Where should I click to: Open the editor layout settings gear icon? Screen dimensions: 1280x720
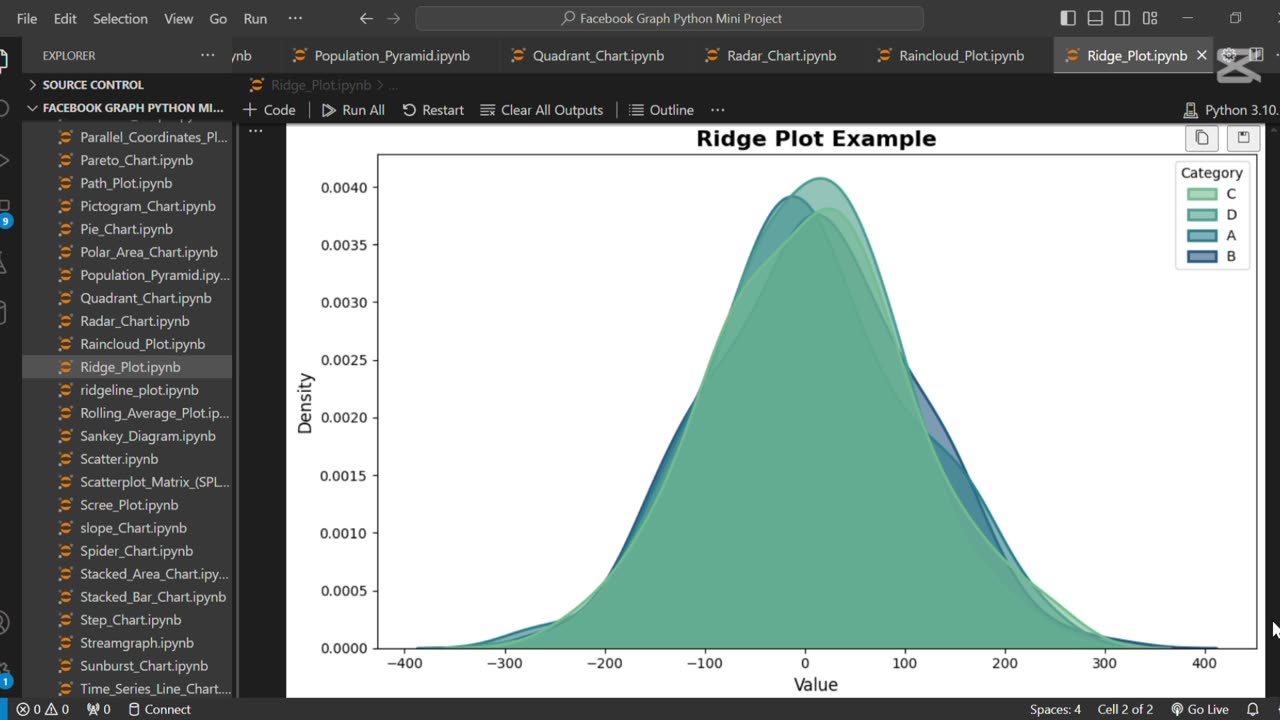[1229, 56]
